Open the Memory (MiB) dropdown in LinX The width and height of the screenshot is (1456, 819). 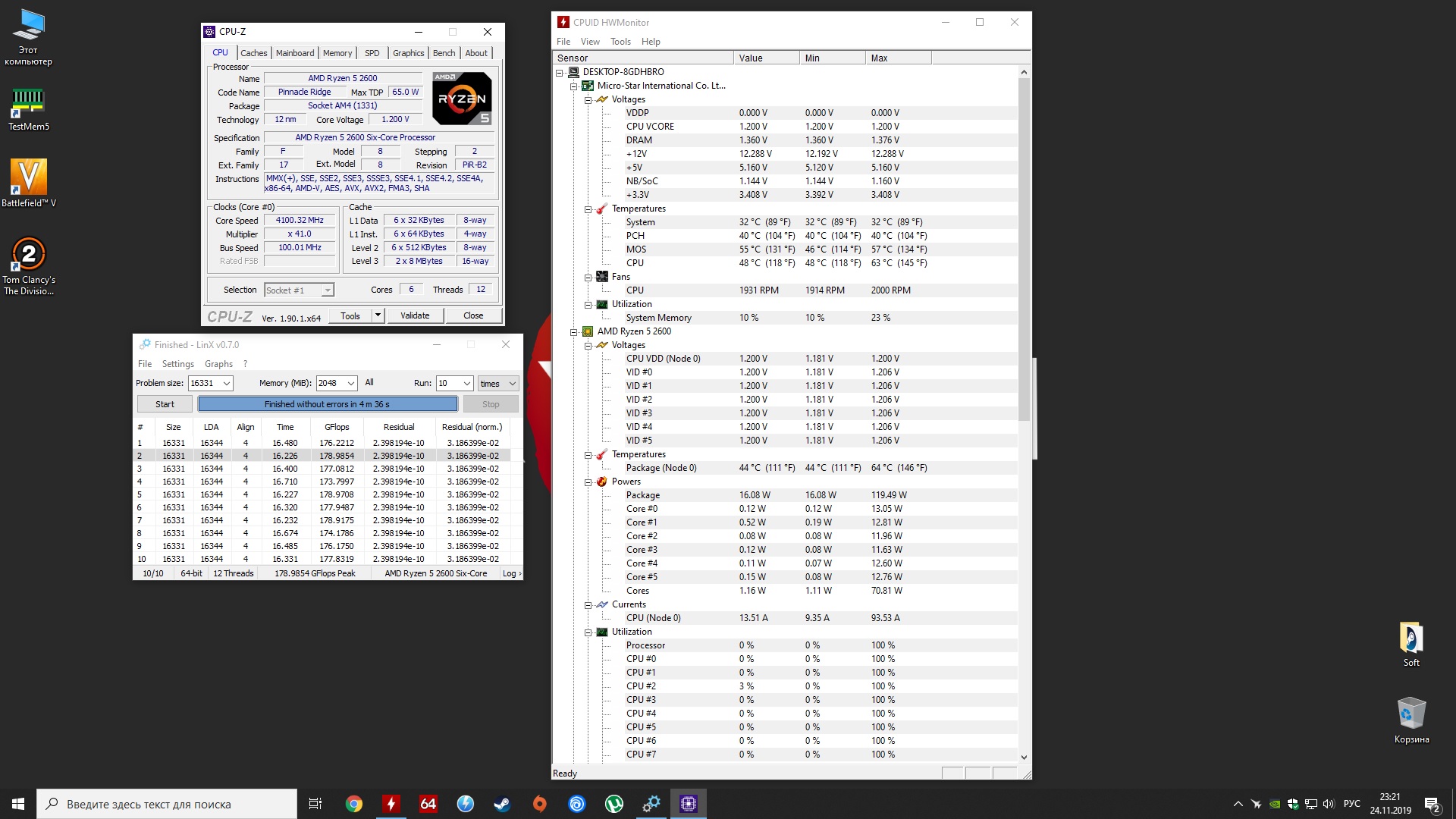tap(351, 384)
